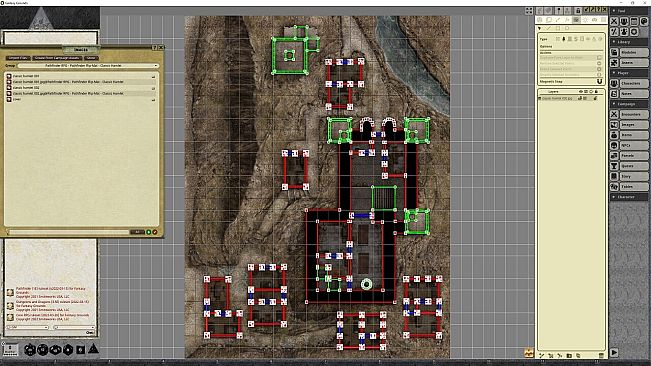This screenshot has height=366, width=651.
Task: Toggle image fullscreen arrows icon
Action: point(530,10)
